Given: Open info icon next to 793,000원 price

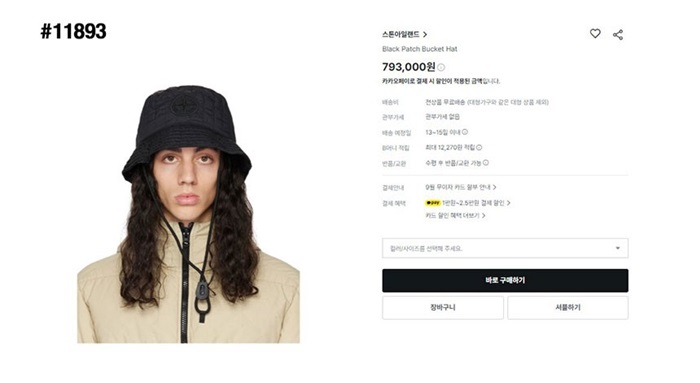Looking at the screenshot, I should (x=441, y=67).
